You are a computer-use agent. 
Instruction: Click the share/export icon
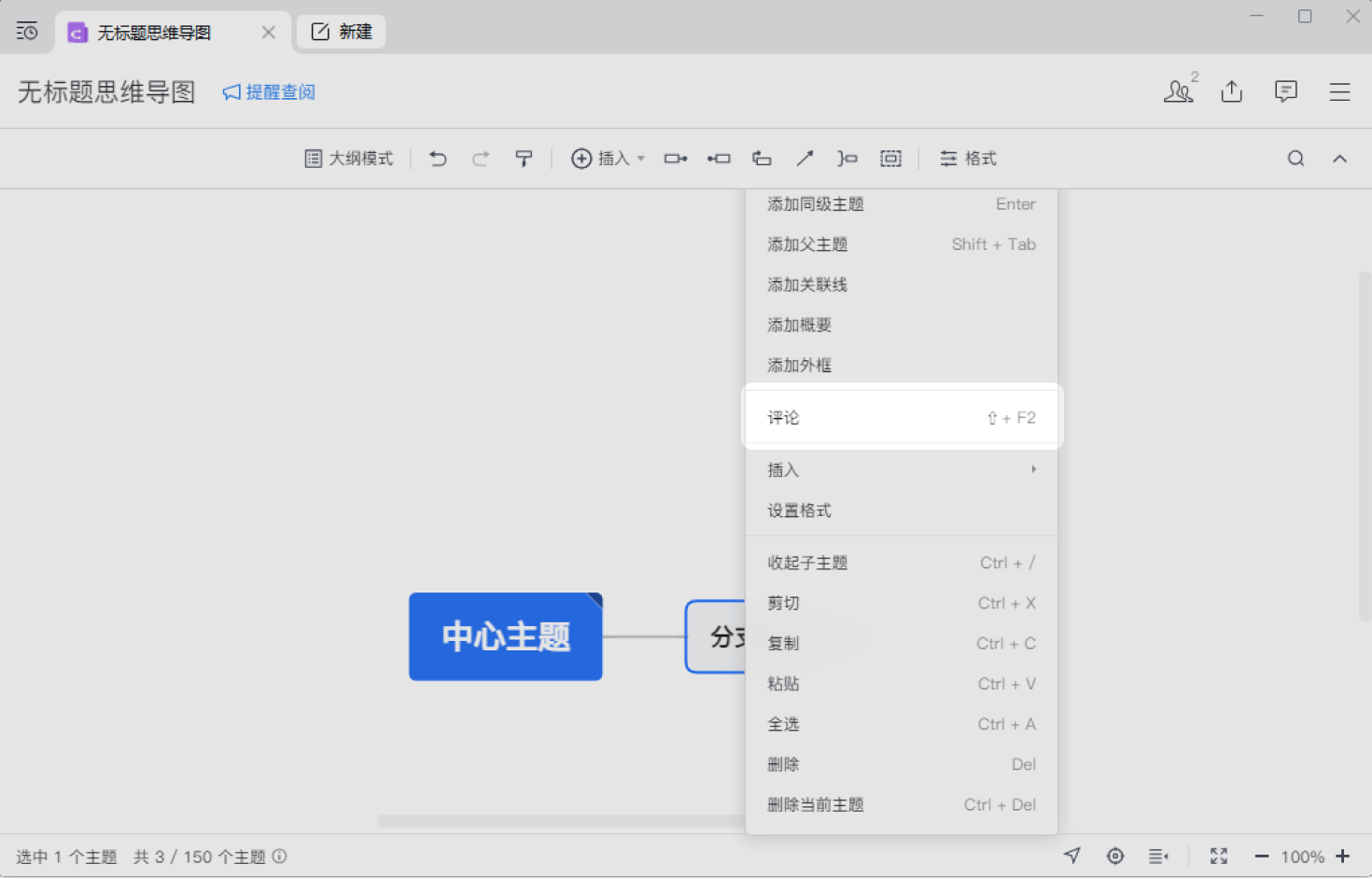[1232, 91]
